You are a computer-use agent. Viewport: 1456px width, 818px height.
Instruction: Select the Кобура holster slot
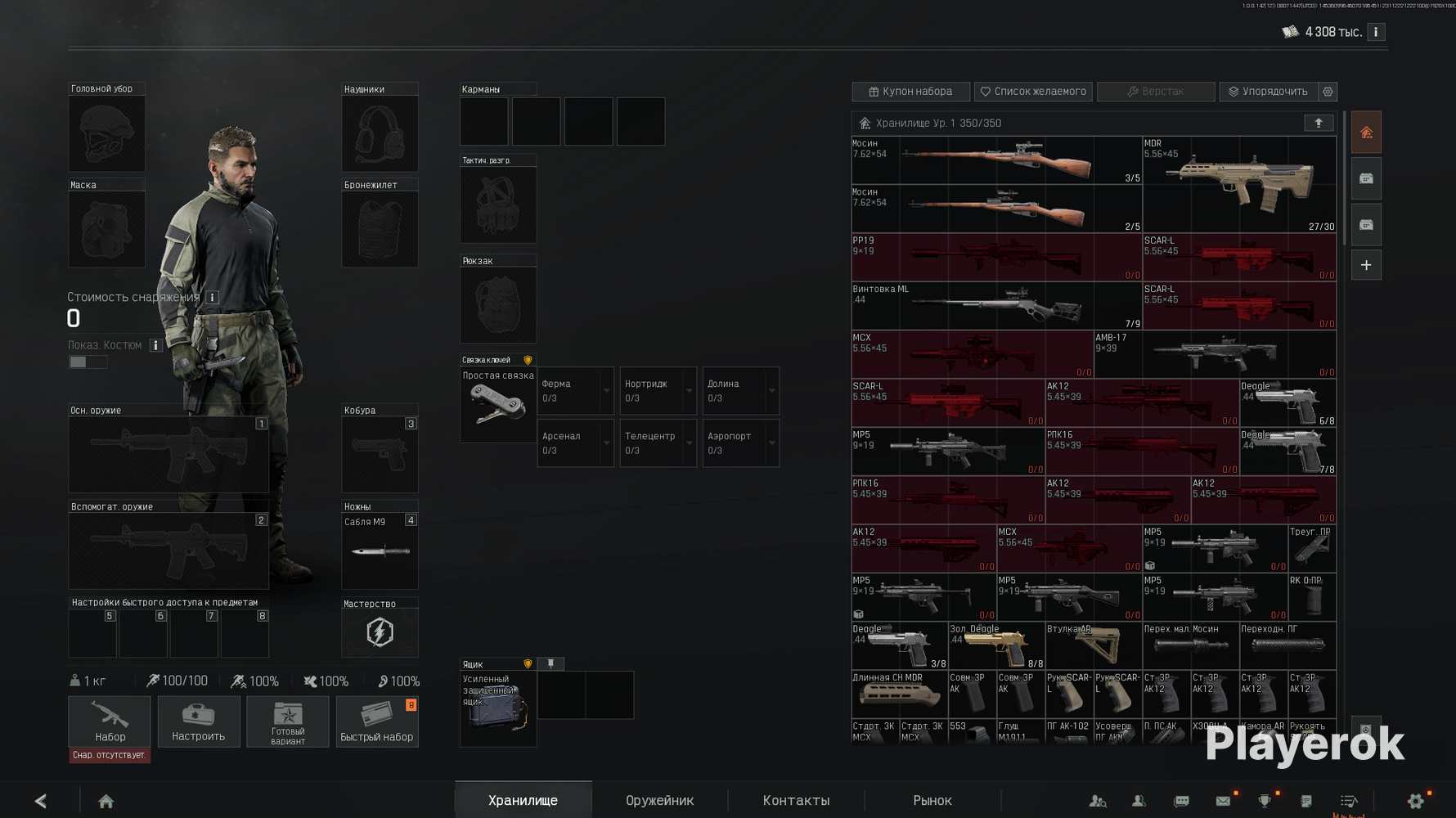[380, 455]
